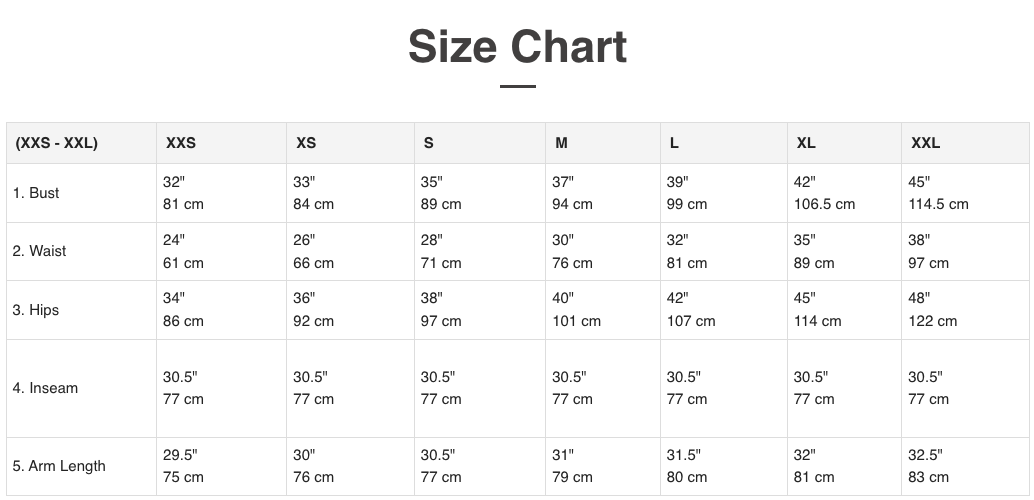The height and width of the screenshot is (500, 1034).
Task: Click the XXS waist cell showing 61 cm
Action: click(x=183, y=263)
